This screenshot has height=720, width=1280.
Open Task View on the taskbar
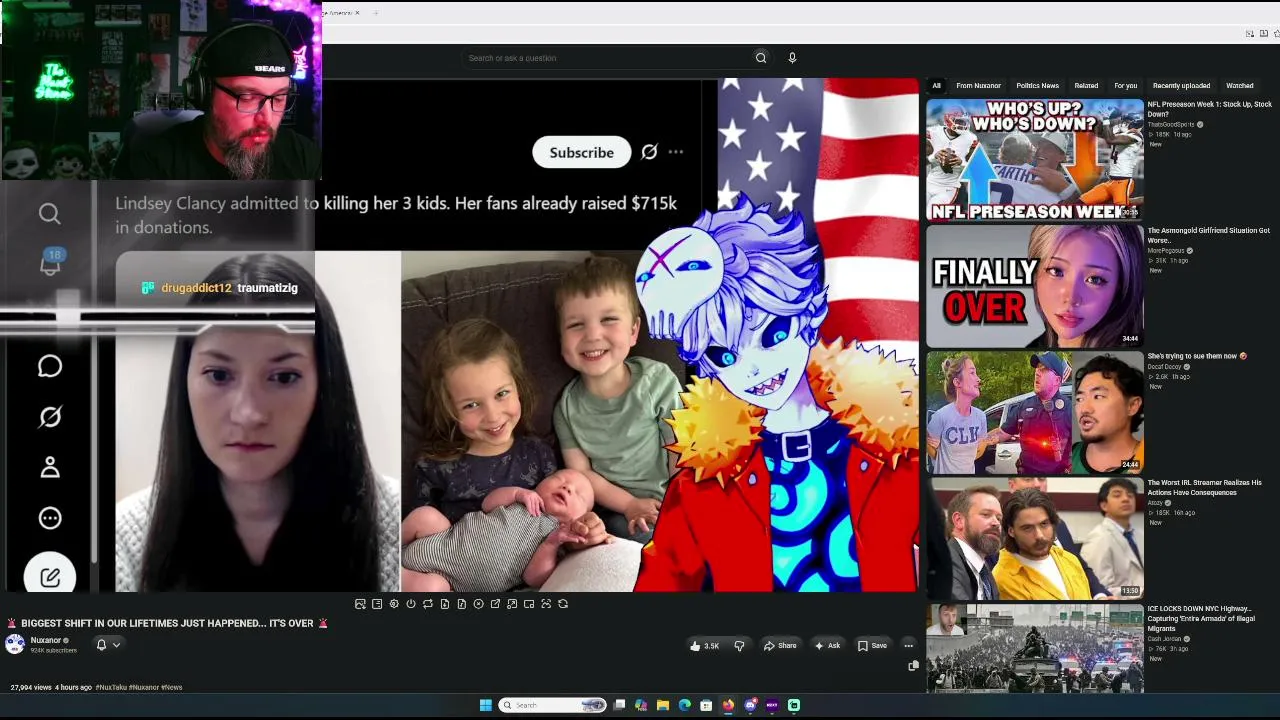point(619,705)
